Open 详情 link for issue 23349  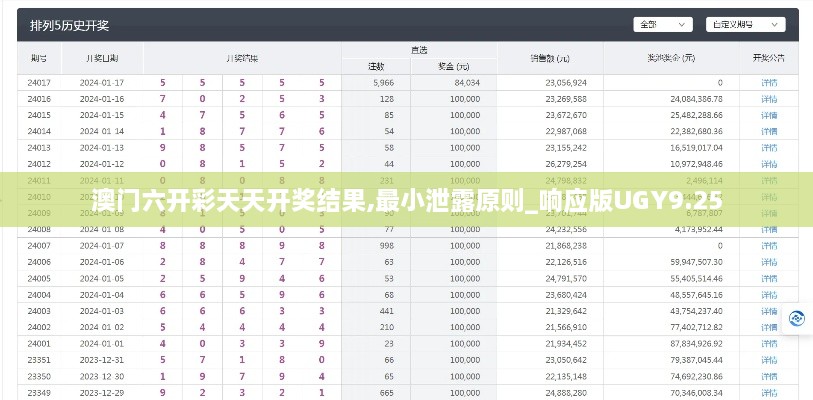[x=769, y=393]
